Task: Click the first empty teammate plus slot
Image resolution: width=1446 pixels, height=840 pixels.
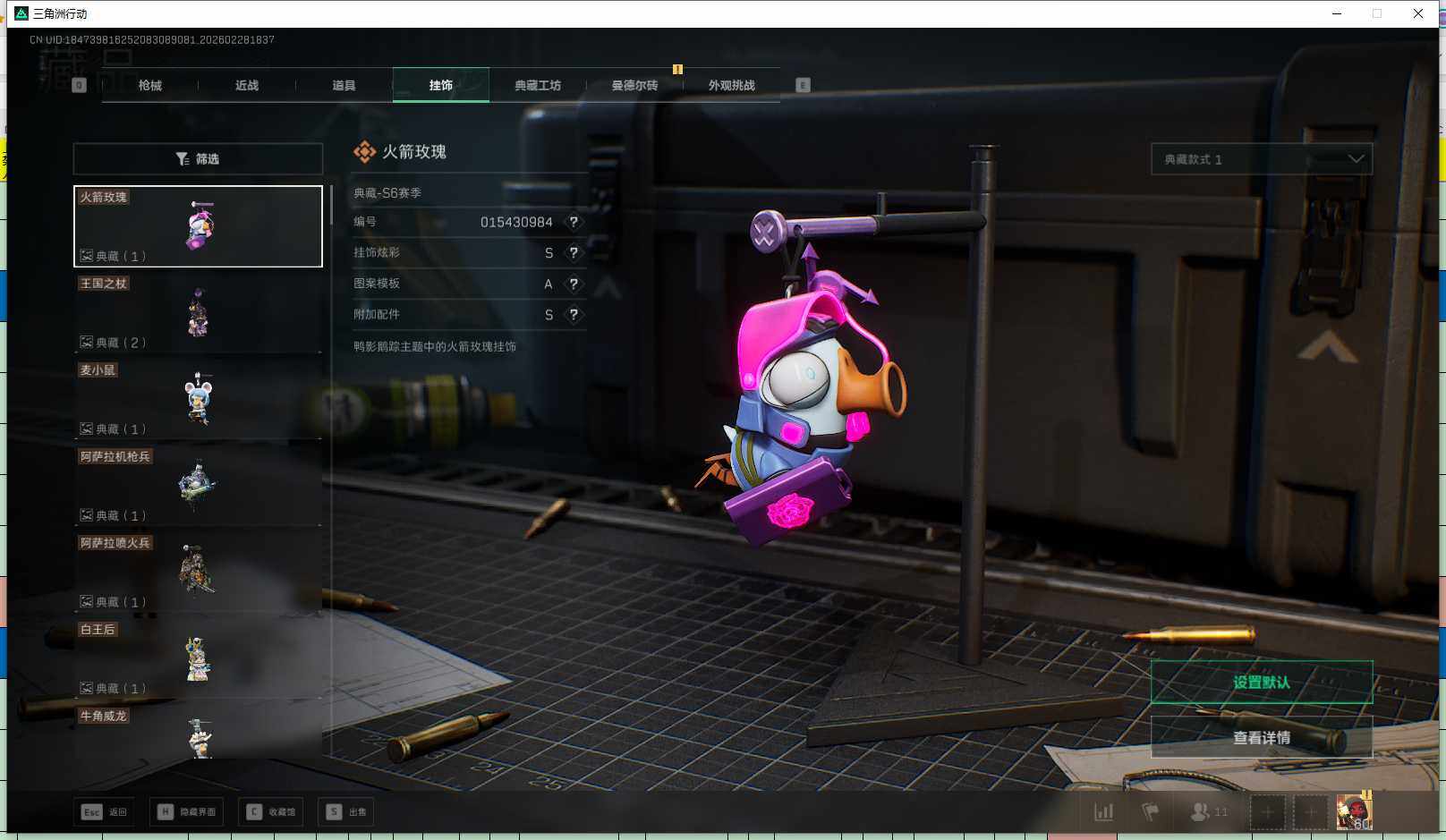Action: click(1267, 812)
